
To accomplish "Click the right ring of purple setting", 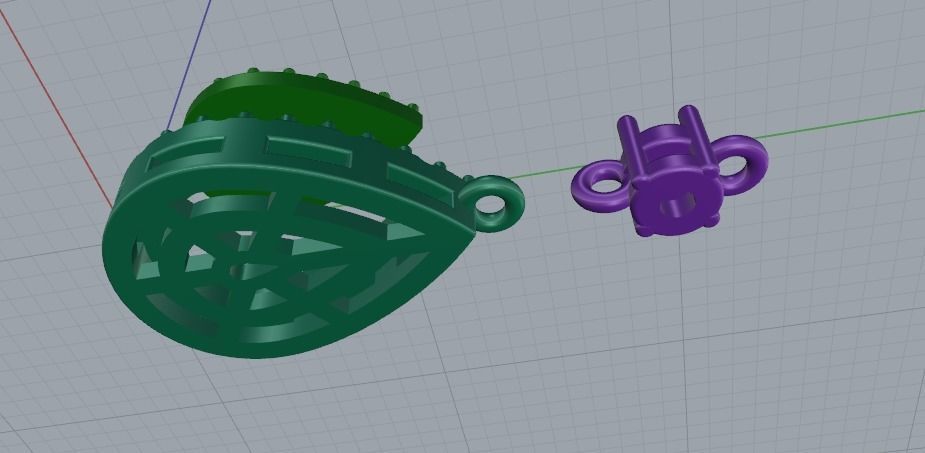I will pos(741,163).
